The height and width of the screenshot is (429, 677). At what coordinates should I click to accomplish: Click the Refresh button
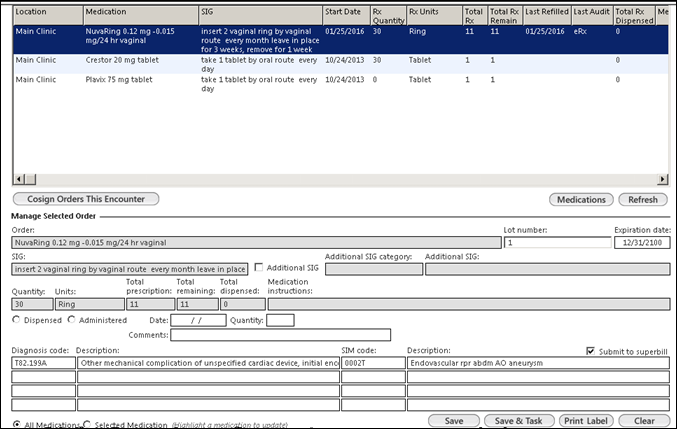coord(643,199)
